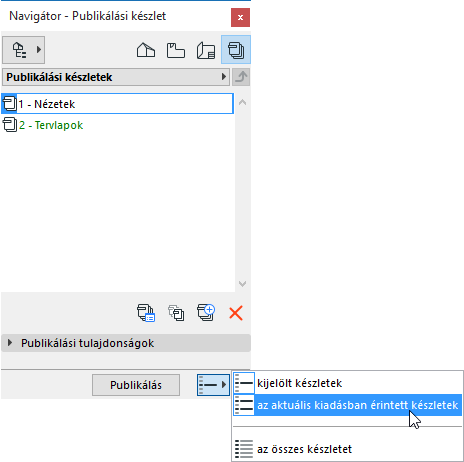The width and height of the screenshot is (464, 462).
Task: Toggle the publish scope dropdown button
Action: tap(213, 385)
